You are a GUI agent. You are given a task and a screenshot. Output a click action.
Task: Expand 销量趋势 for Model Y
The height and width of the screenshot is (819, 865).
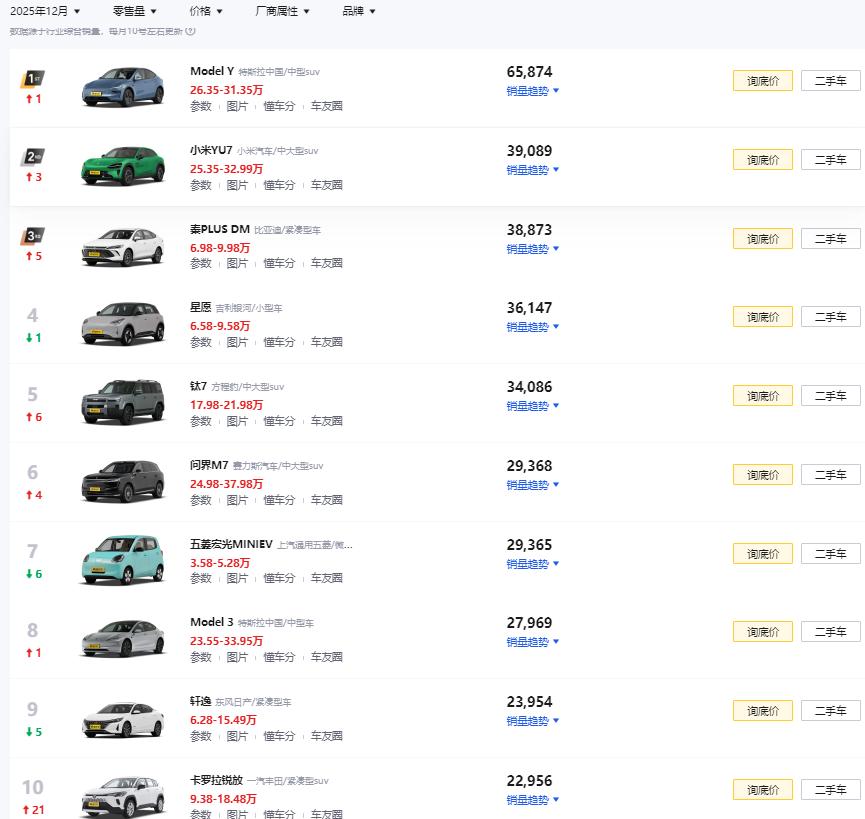532,91
